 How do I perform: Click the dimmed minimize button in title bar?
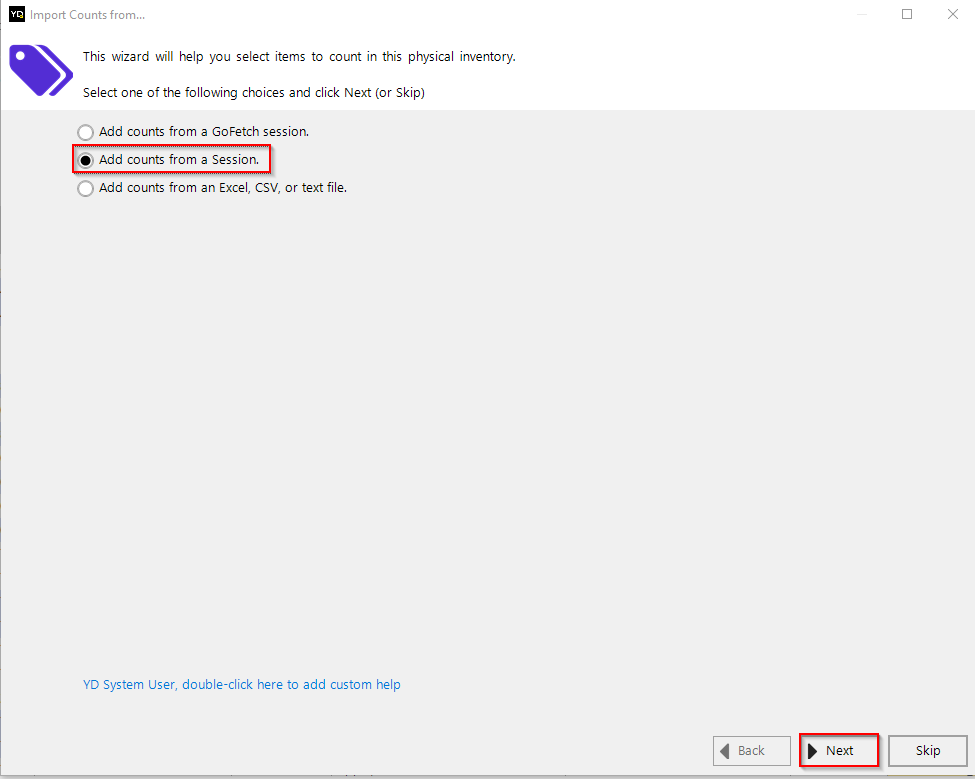click(x=863, y=15)
